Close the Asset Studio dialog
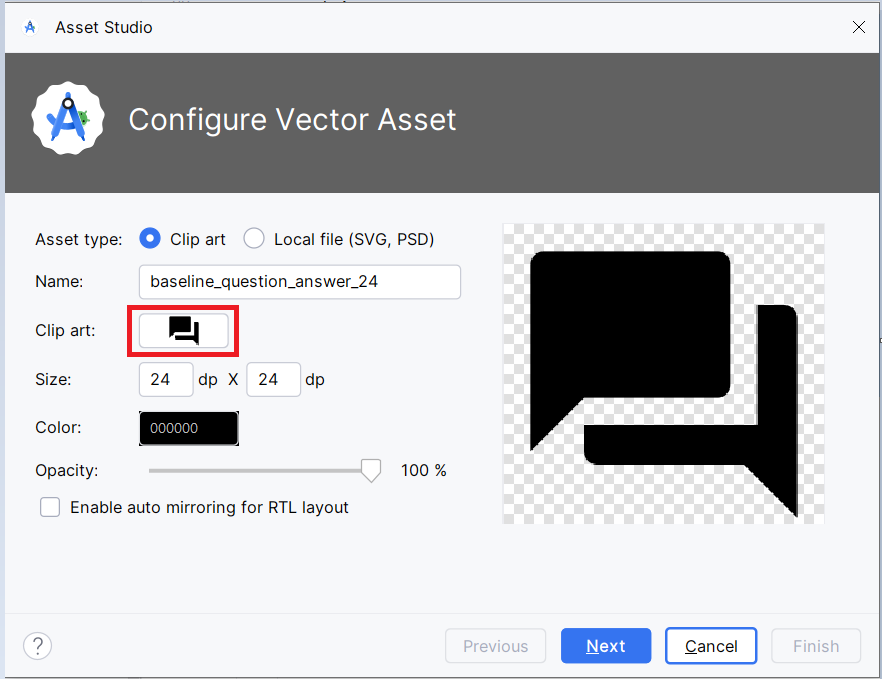The height and width of the screenshot is (679, 882). pyautogui.click(x=858, y=27)
